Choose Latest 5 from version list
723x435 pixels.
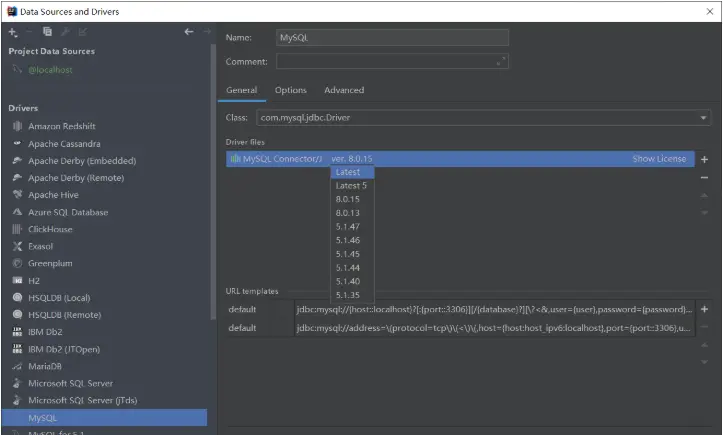(352, 185)
